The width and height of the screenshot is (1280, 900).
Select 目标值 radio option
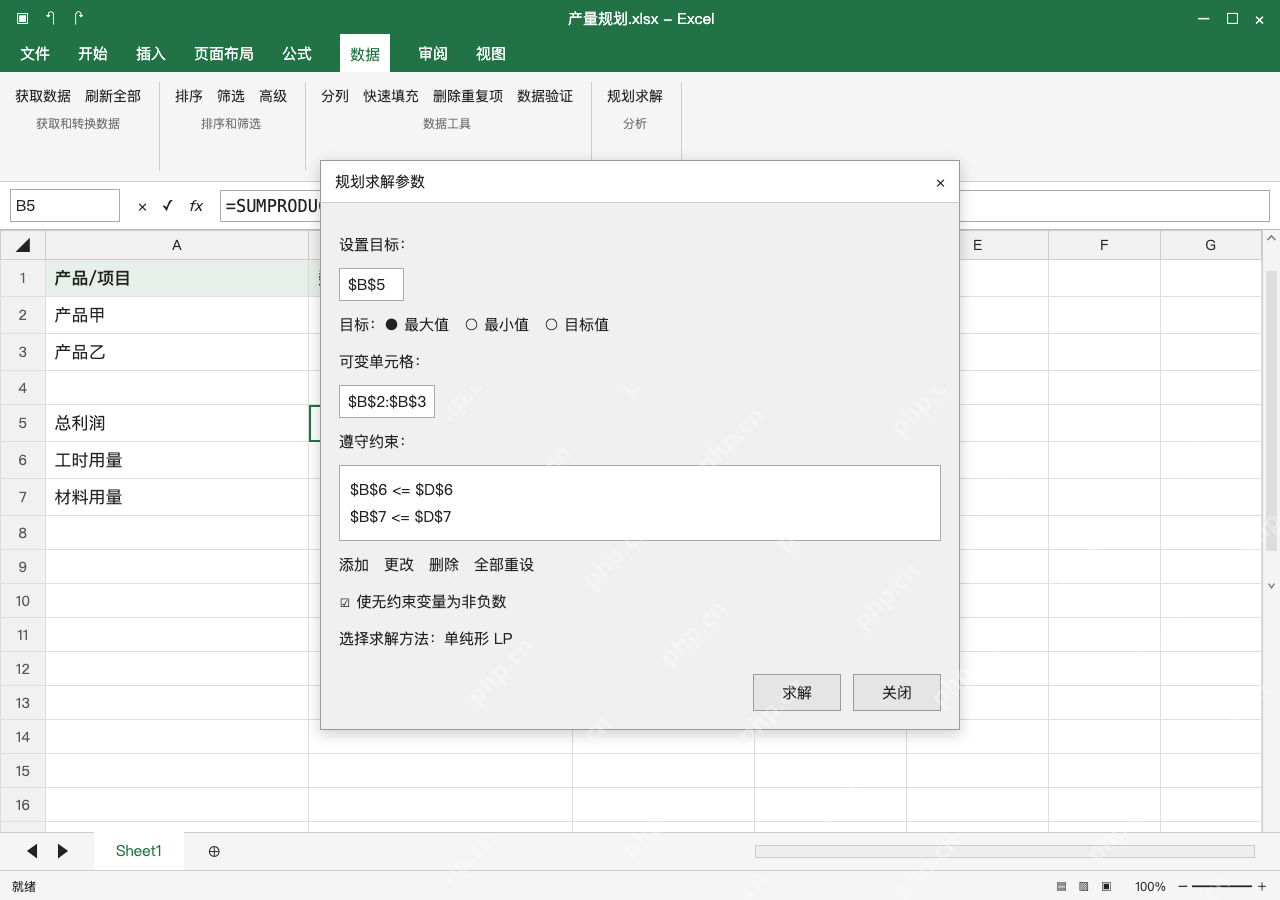pos(577,325)
